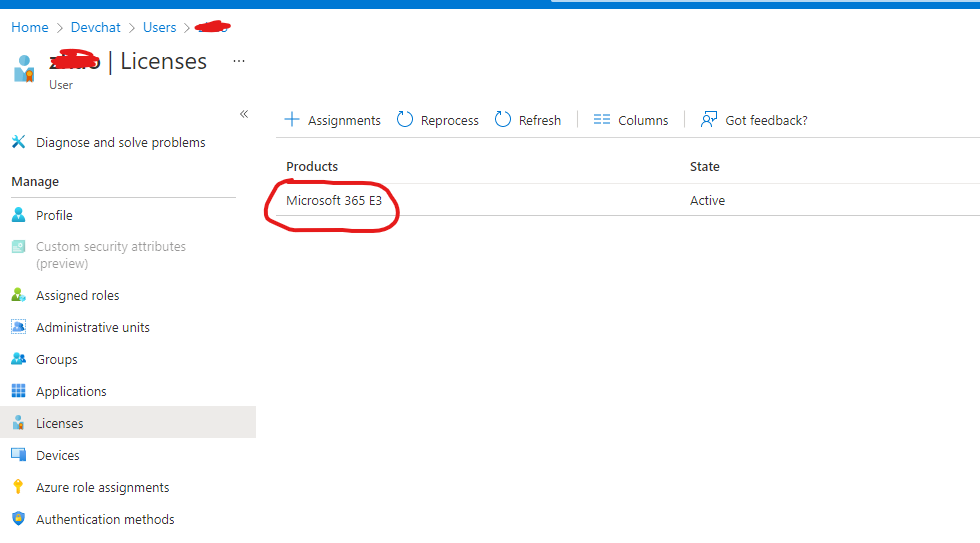Select the Microsoft 365 E3 product row

pyautogui.click(x=334, y=201)
